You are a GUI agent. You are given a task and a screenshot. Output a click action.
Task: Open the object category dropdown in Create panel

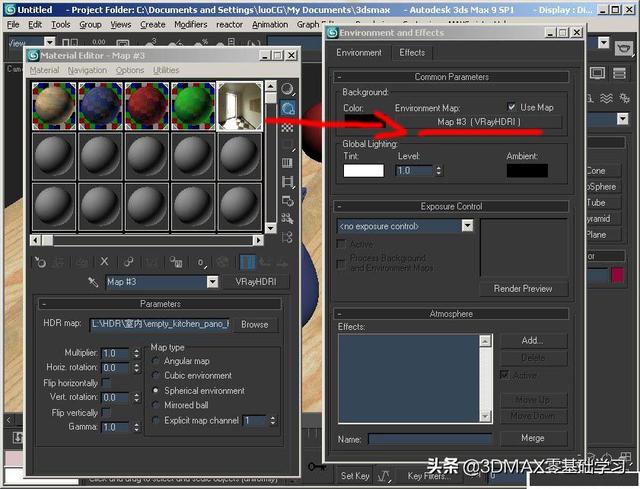(x=622, y=119)
